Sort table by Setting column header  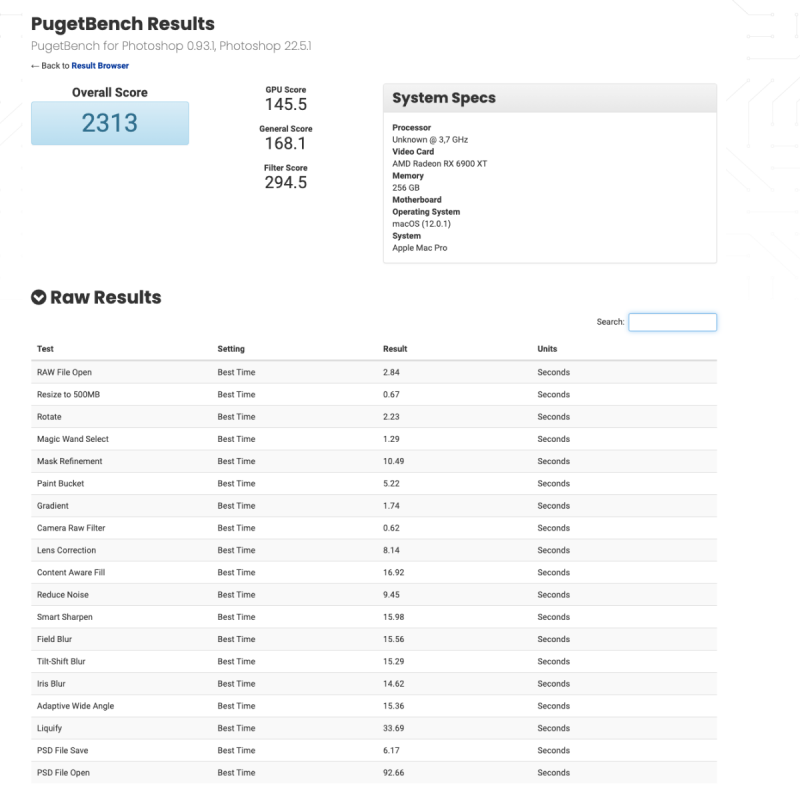coord(231,349)
